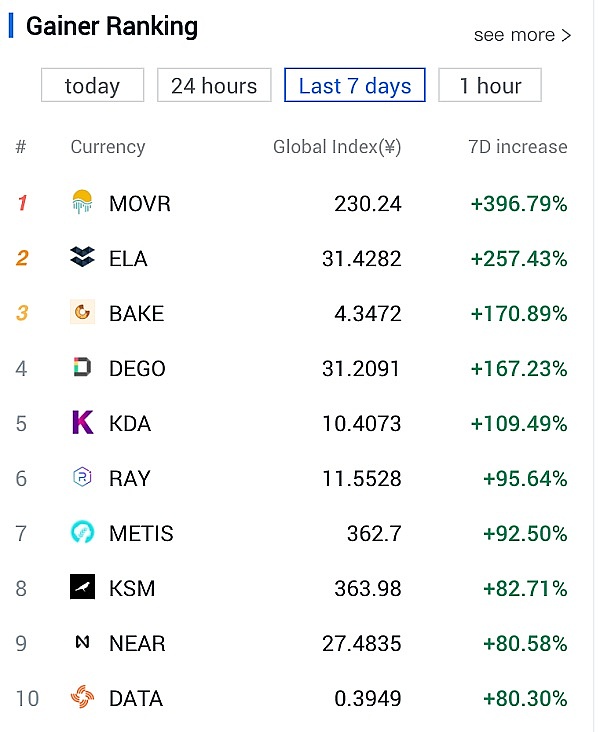Click the DEGO coin icon

click(x=82, y=368)
